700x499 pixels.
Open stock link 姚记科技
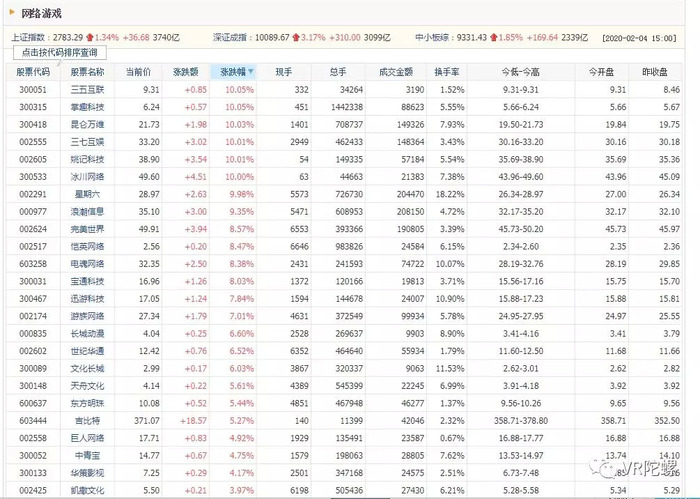88,159
